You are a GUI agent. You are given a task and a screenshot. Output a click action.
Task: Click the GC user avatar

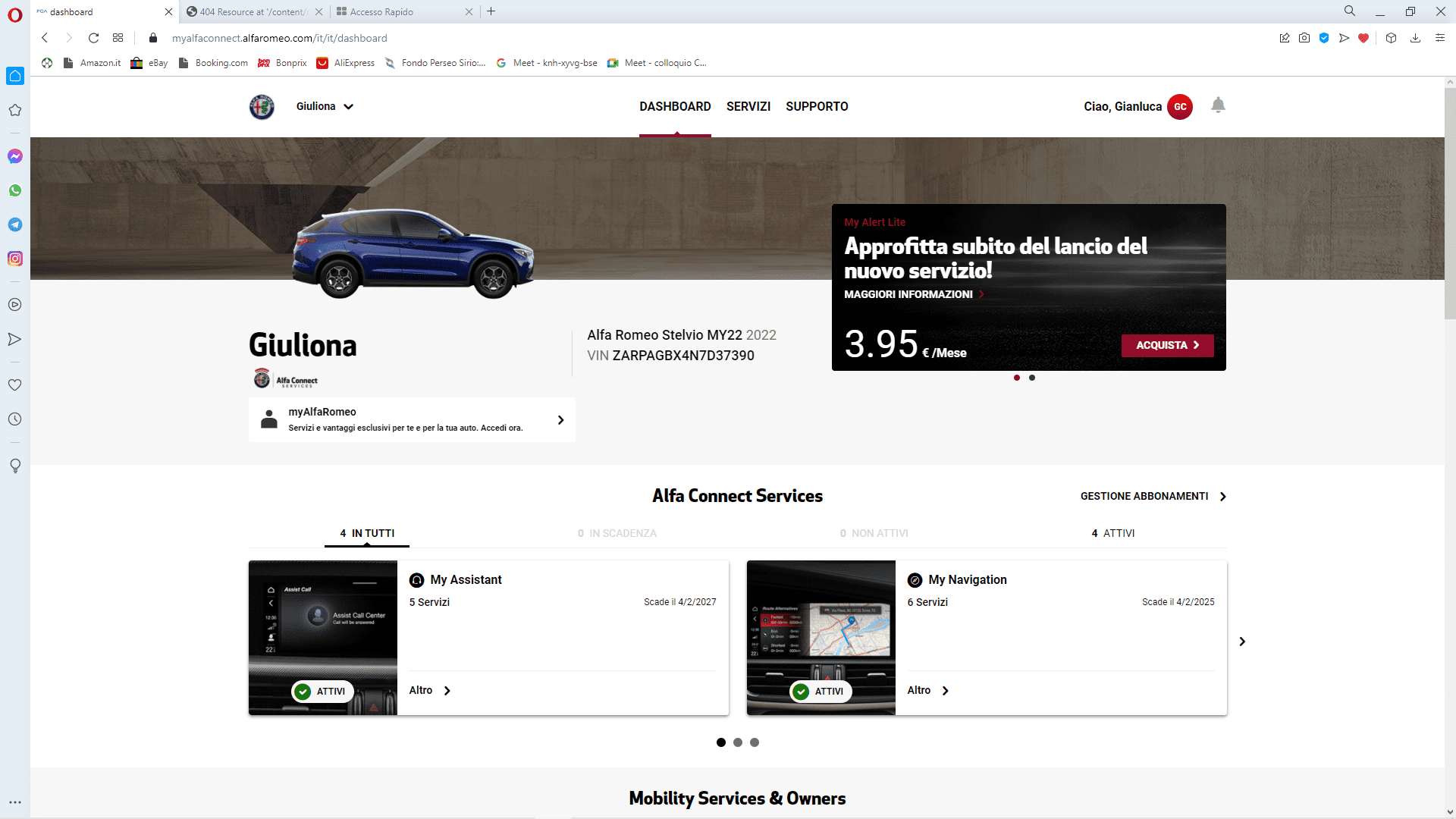pos(1179,107)
